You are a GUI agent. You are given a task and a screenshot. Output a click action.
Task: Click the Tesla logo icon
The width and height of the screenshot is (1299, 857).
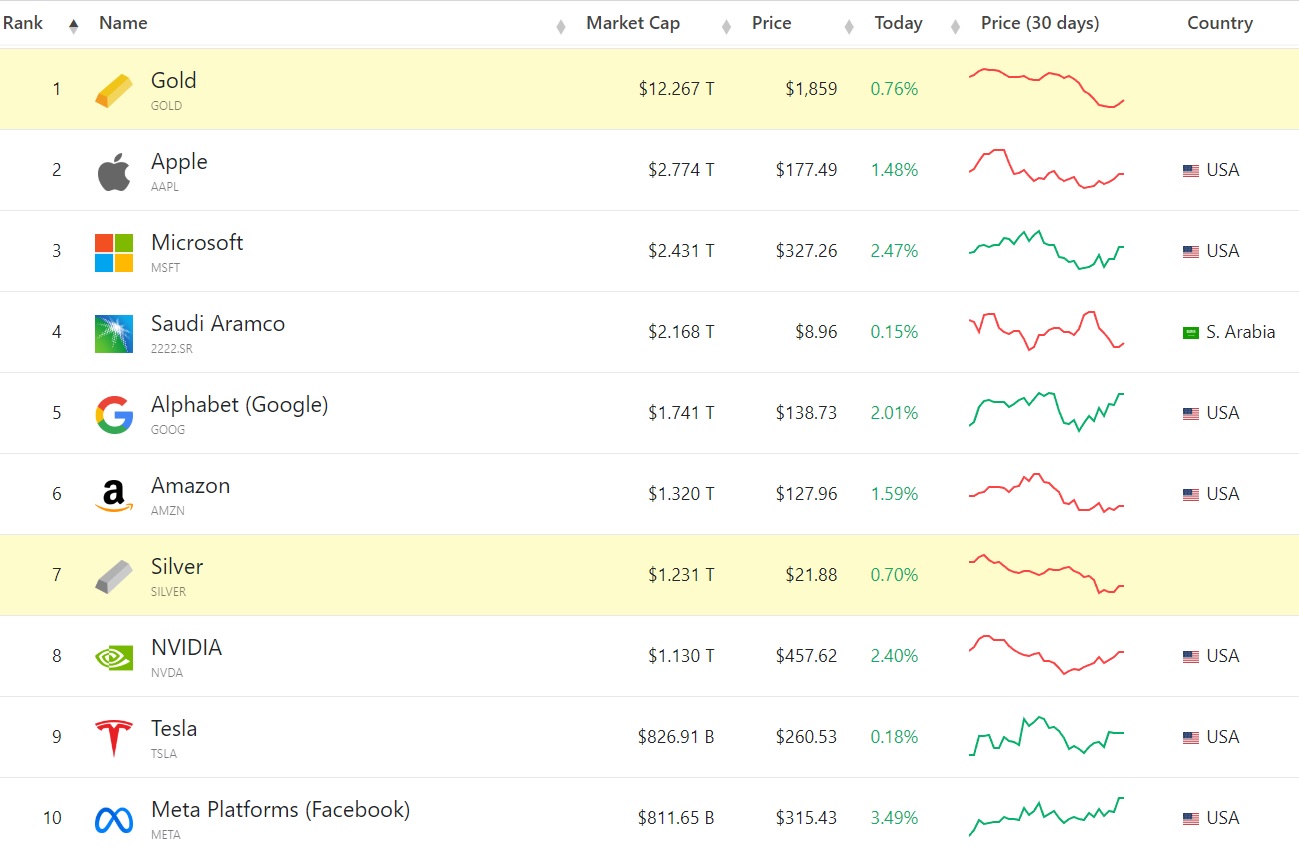pos(114,738)
